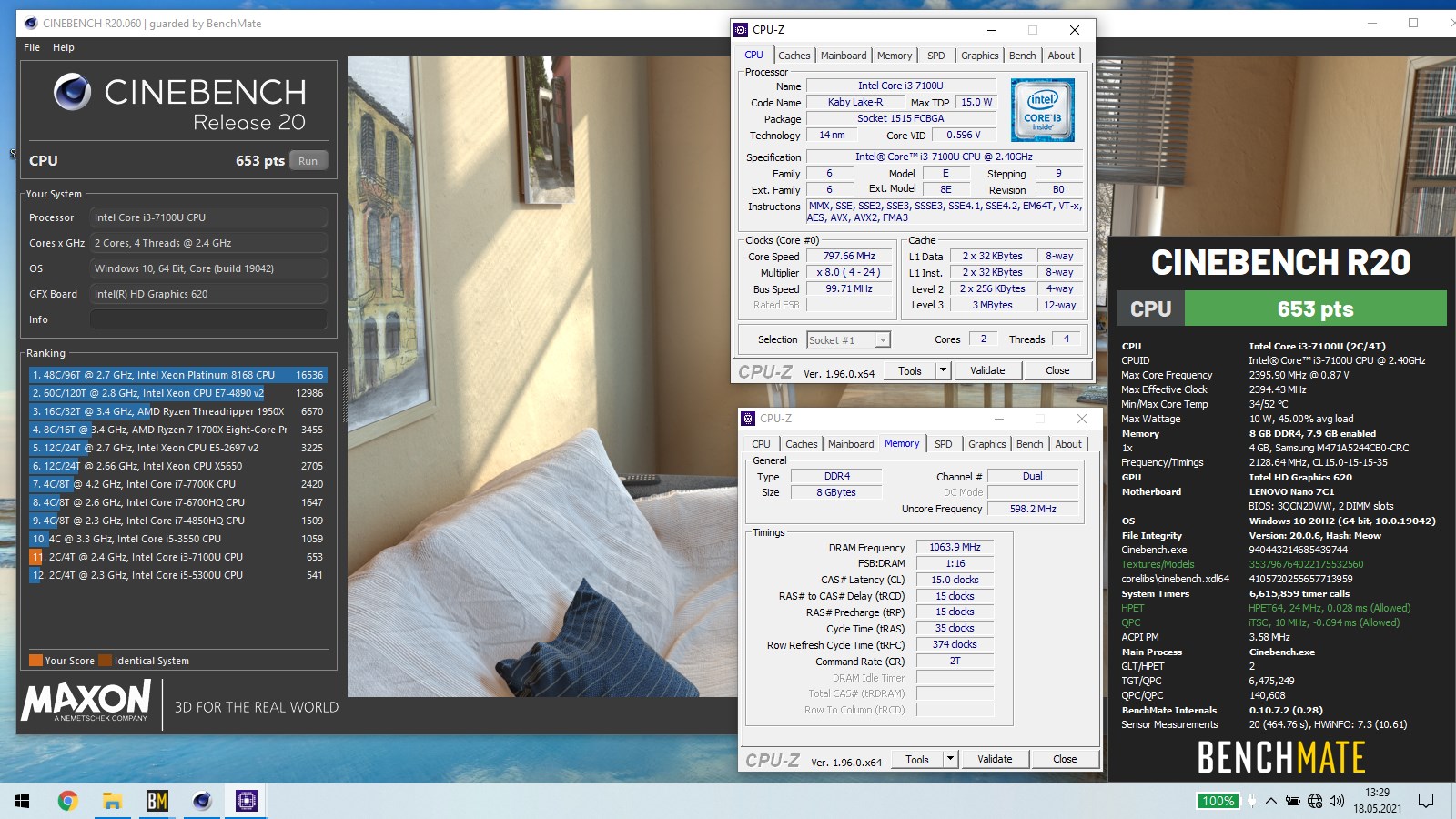Open the Windows Start menu

pos(22,801)
